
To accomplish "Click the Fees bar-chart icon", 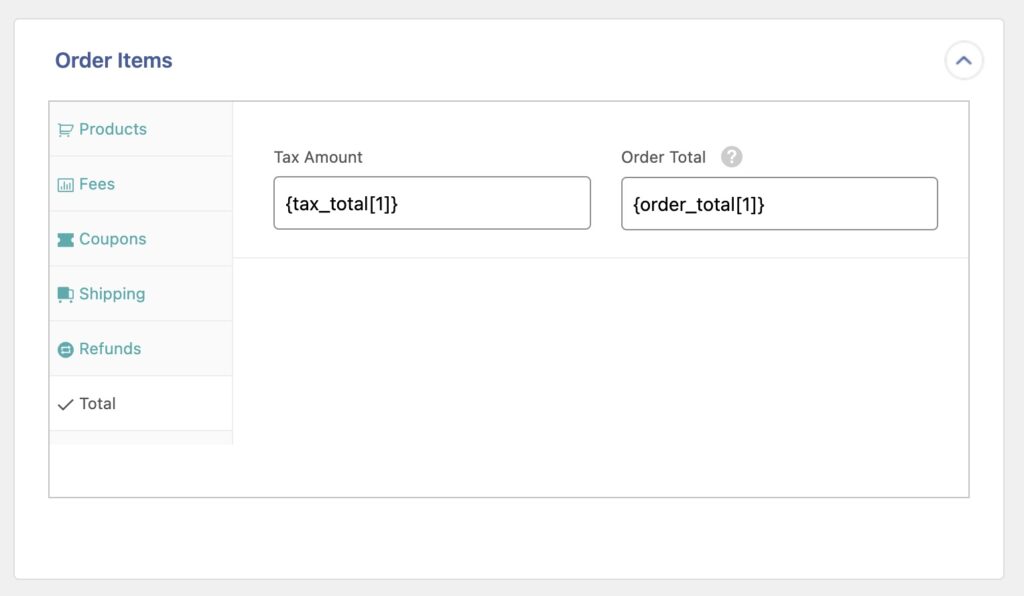I will tap(66, 184).
